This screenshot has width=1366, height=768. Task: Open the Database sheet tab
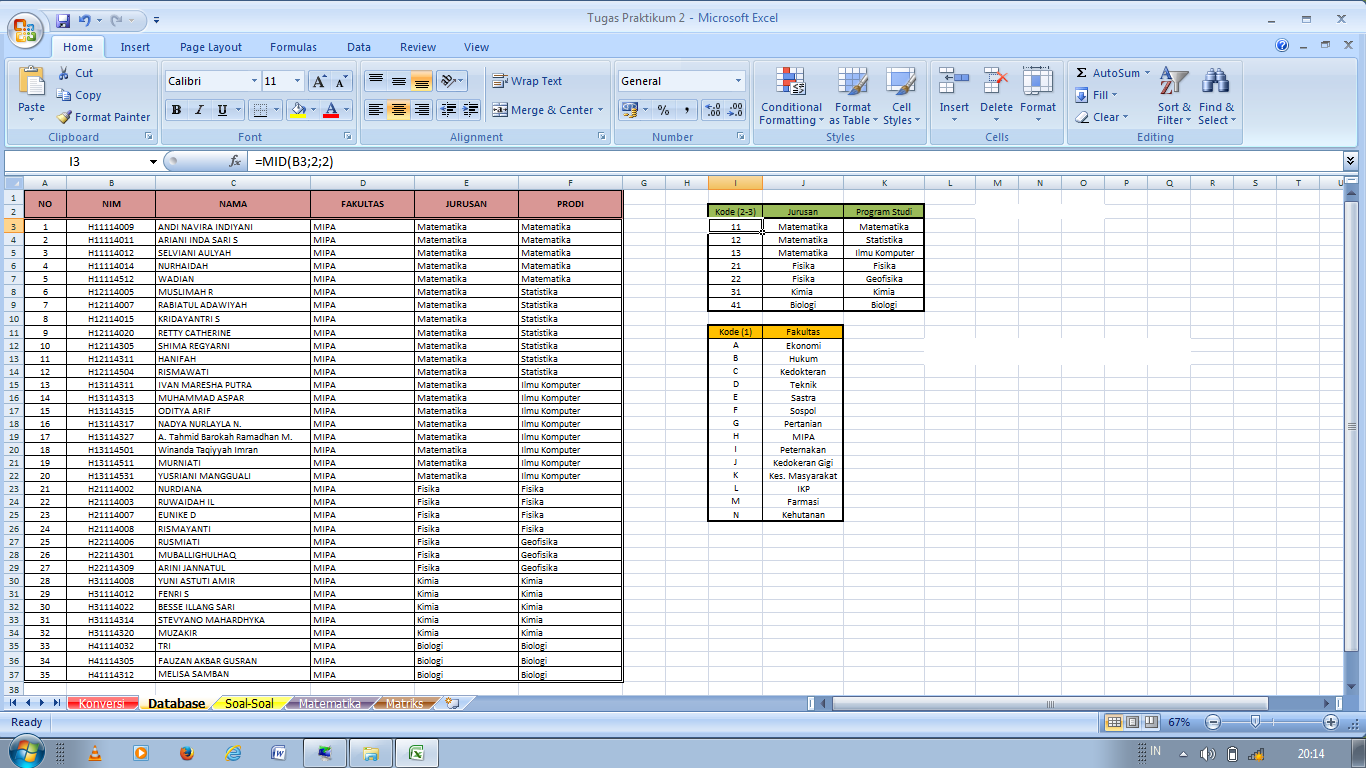coord(175,702)
